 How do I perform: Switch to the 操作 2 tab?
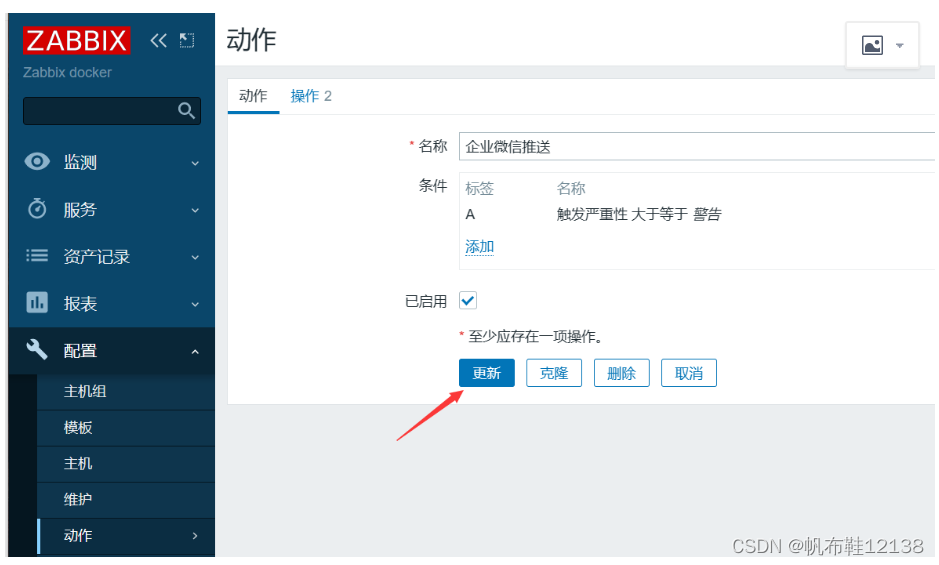tap(311, 96)
